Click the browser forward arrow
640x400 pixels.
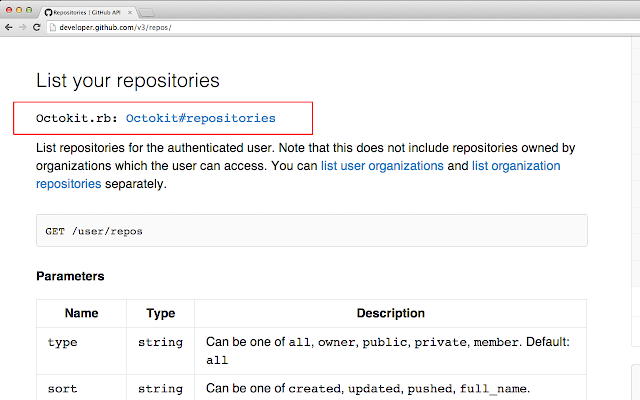pyautogui.click(x=22, y=27)
